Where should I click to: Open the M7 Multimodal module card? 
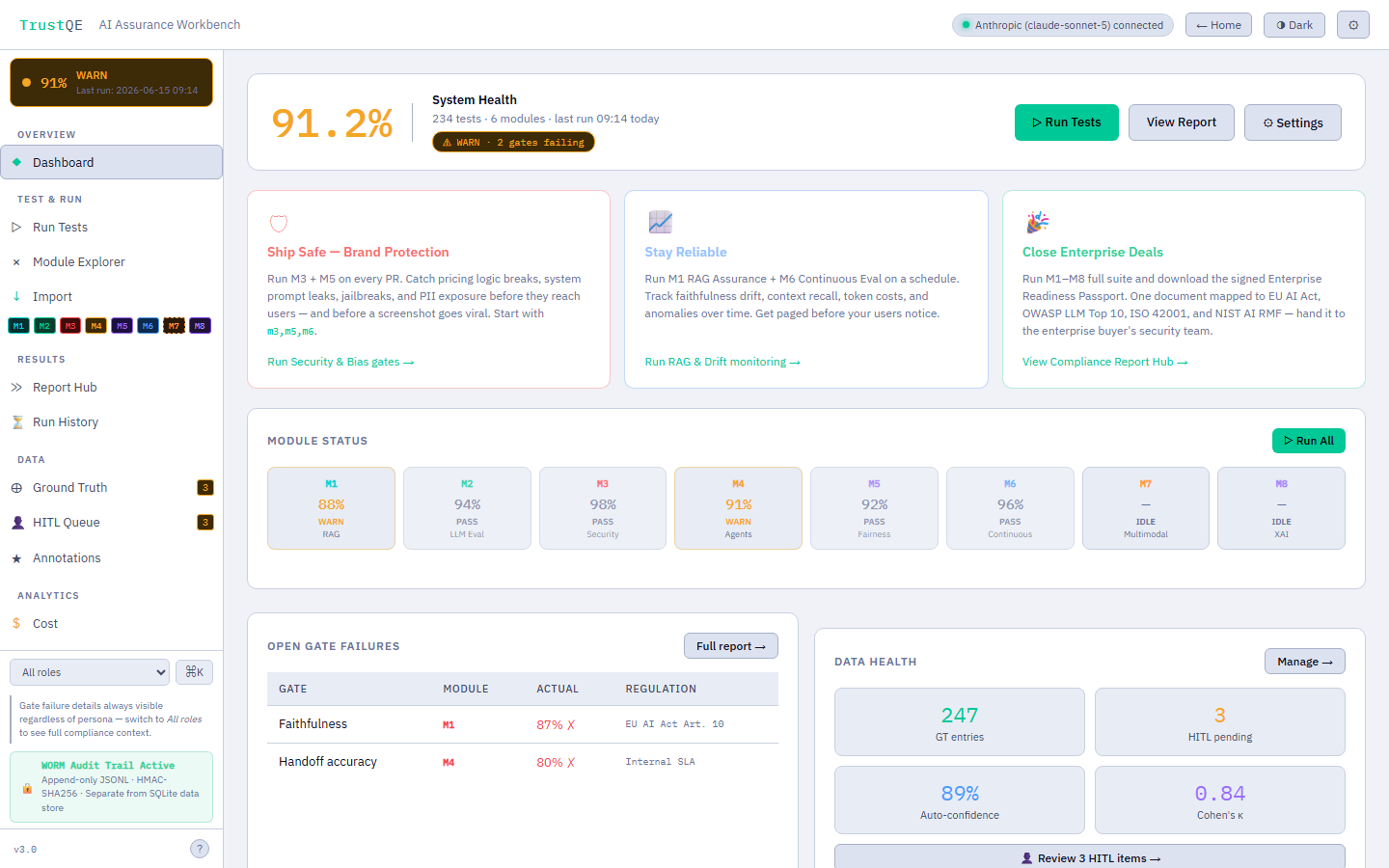tap(1146, 508)
